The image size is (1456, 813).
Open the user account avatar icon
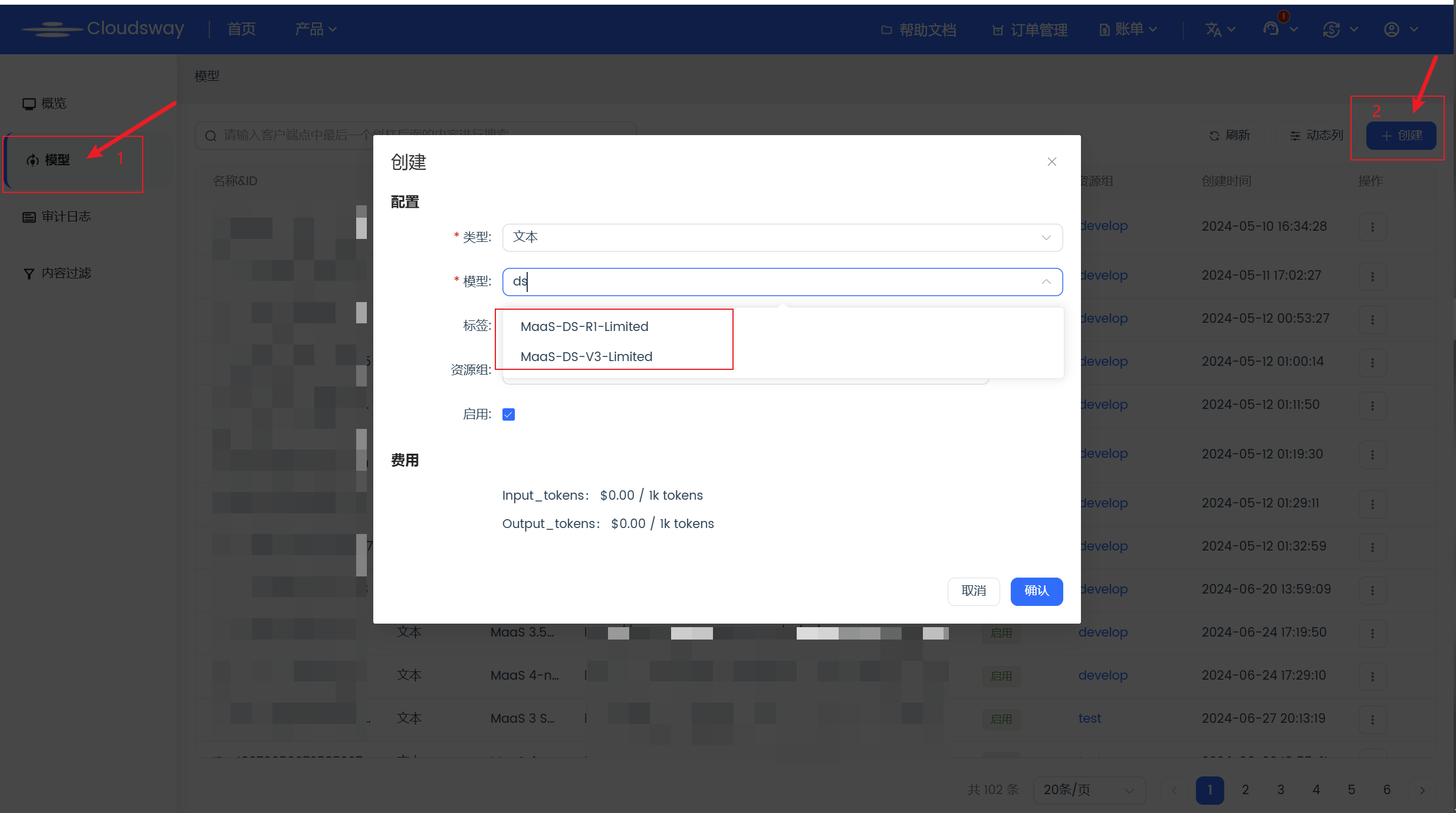(x=1392, y=29)
